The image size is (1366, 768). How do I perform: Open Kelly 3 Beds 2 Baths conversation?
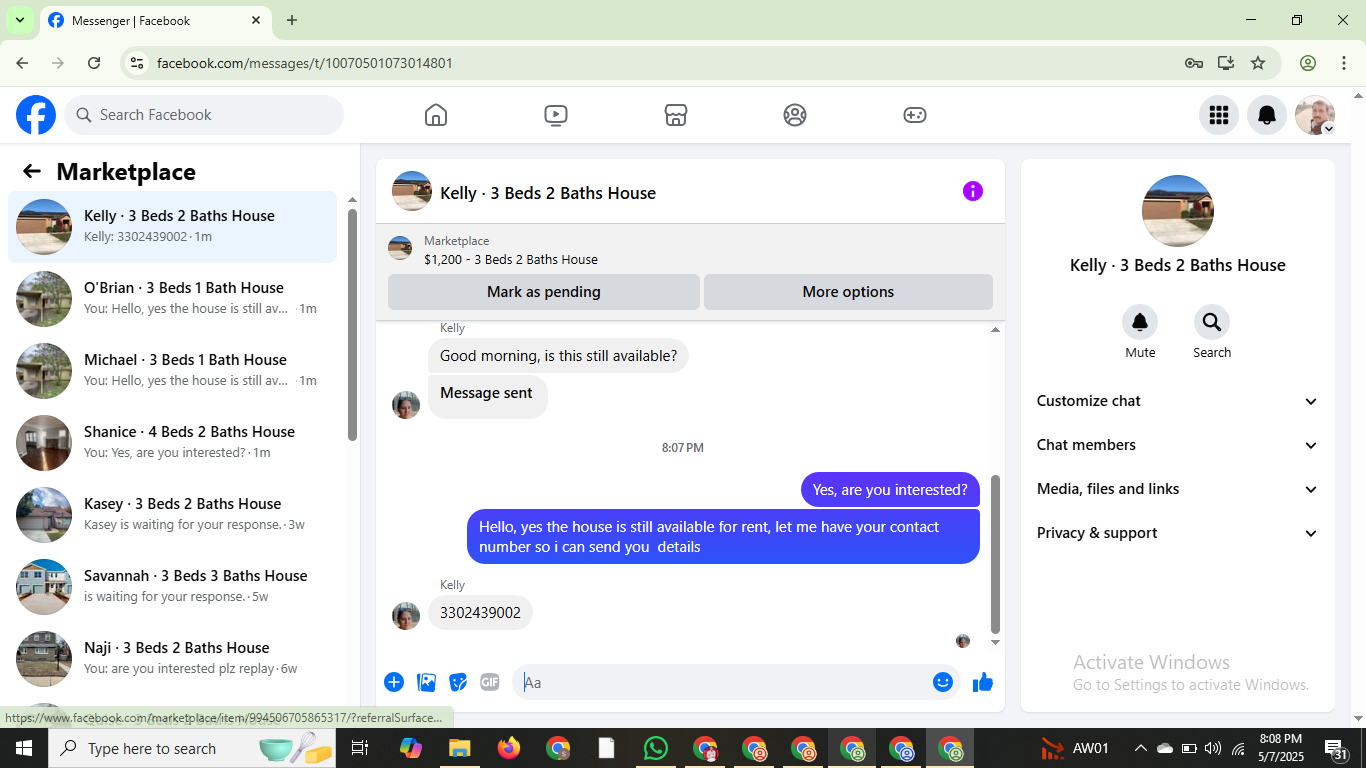[x=173, y=227]
